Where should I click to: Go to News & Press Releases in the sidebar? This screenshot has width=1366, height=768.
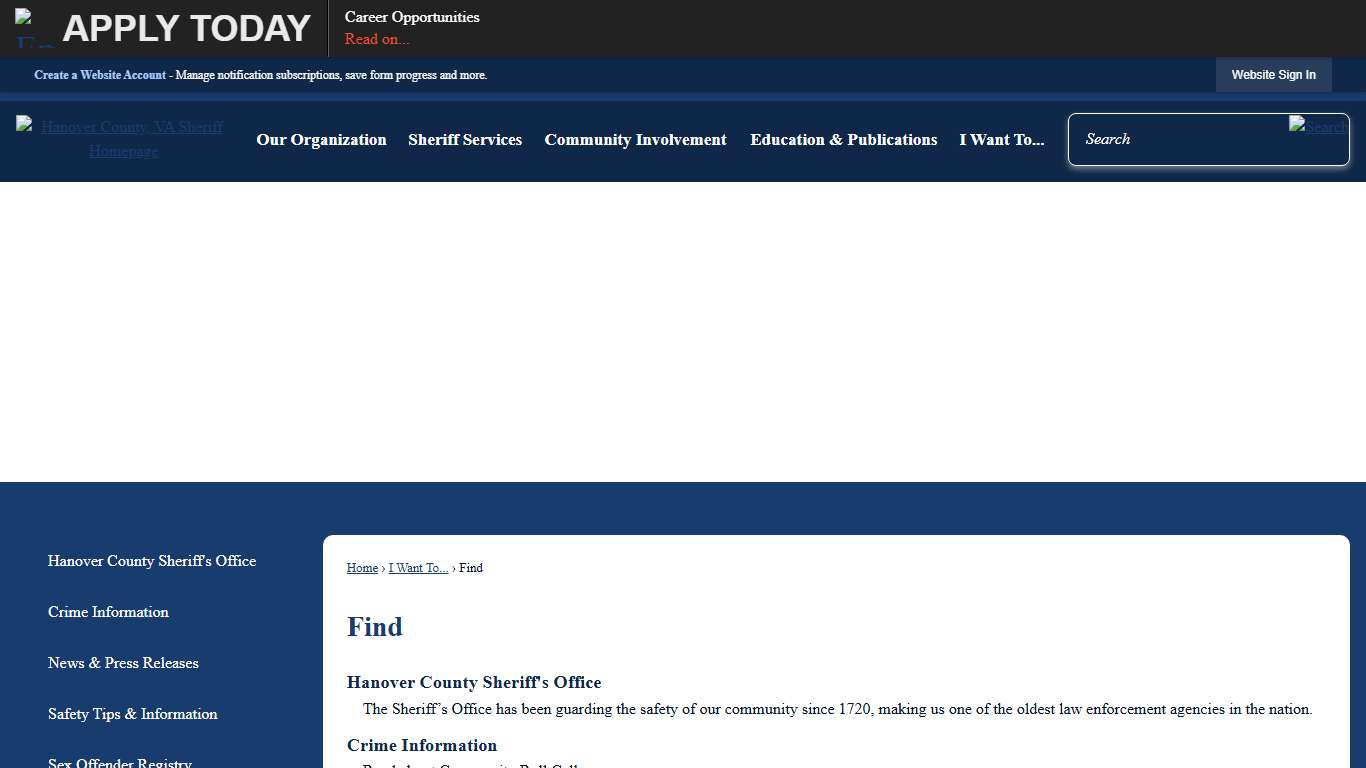[123, 663]
